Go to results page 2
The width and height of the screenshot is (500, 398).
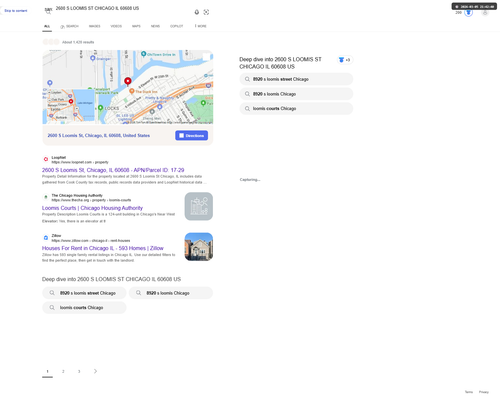click(x=63, y=371)
